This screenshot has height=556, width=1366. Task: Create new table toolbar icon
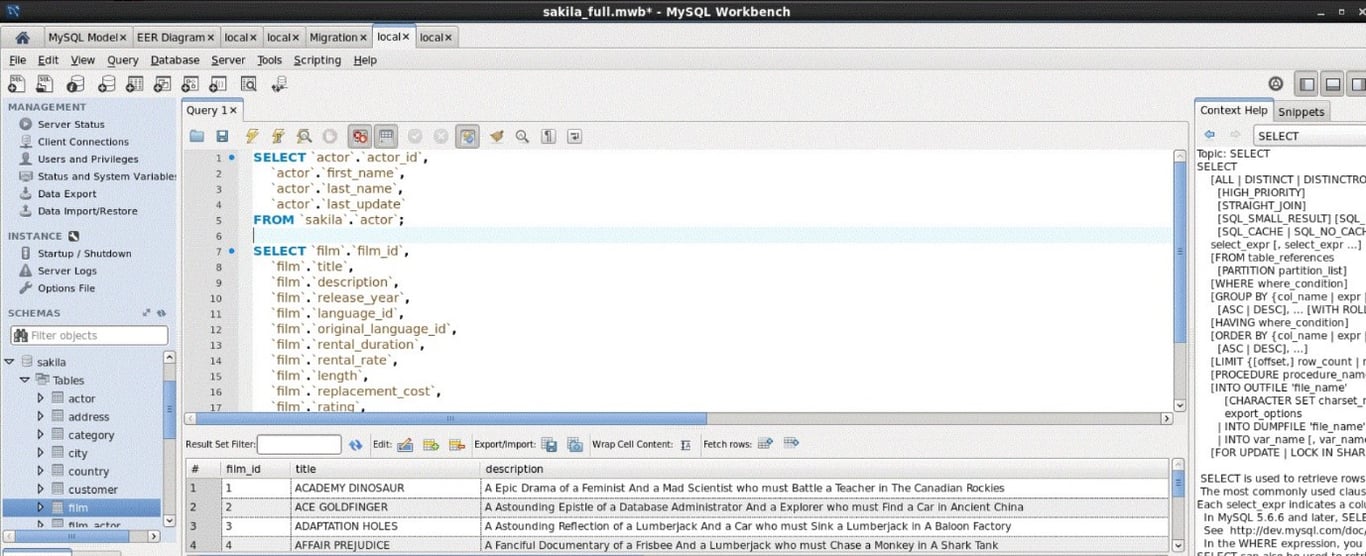[x=134, y=85]
